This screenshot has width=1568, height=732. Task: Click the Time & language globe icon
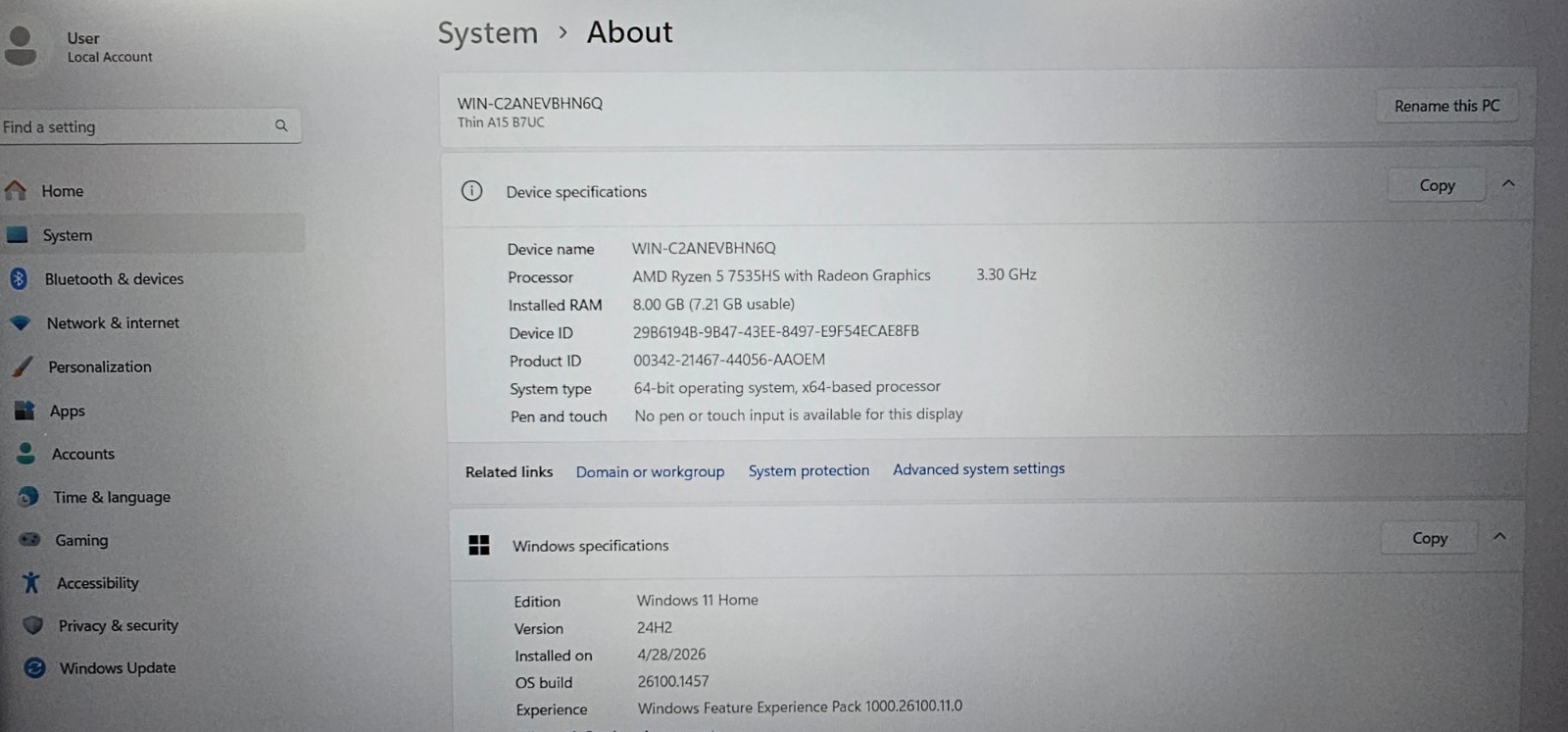click(28, 497)
